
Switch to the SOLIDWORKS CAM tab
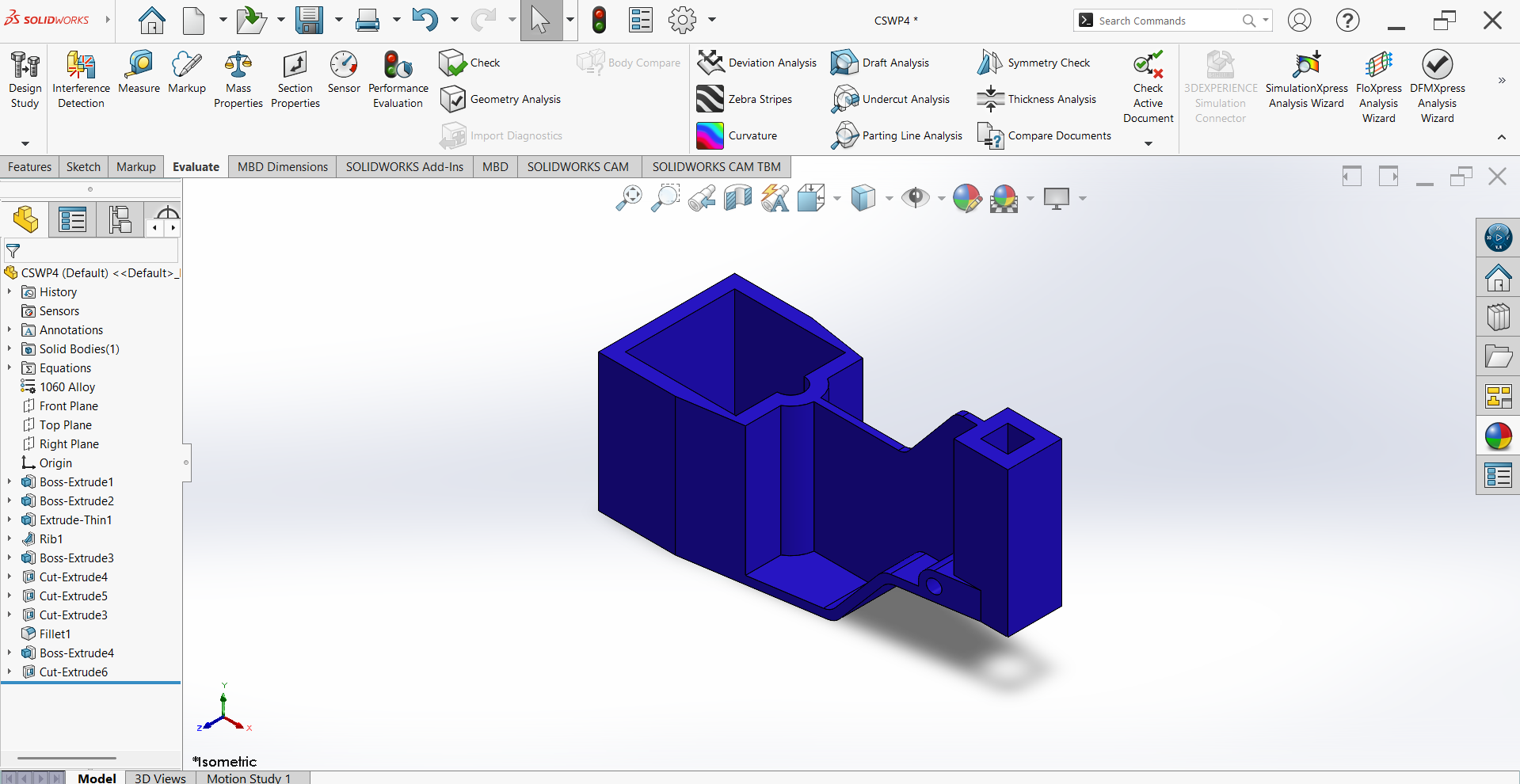point(578,166)
